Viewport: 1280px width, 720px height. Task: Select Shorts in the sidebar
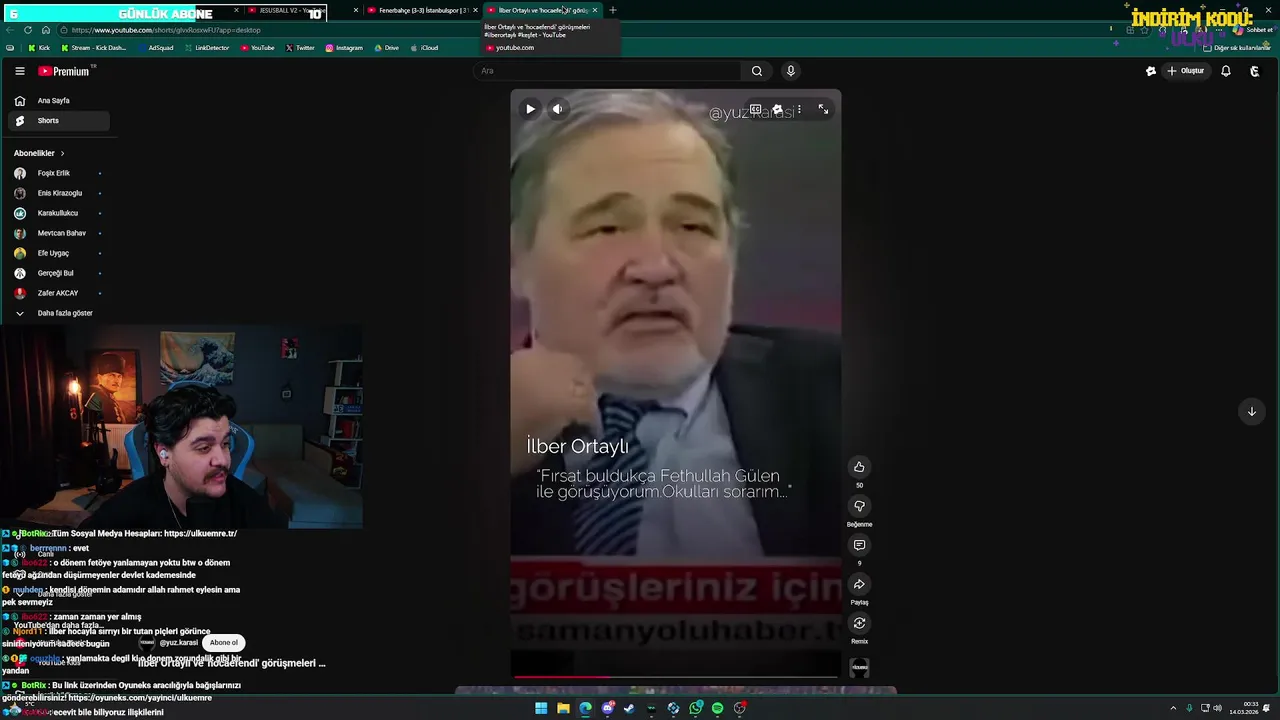click(59, 121)
